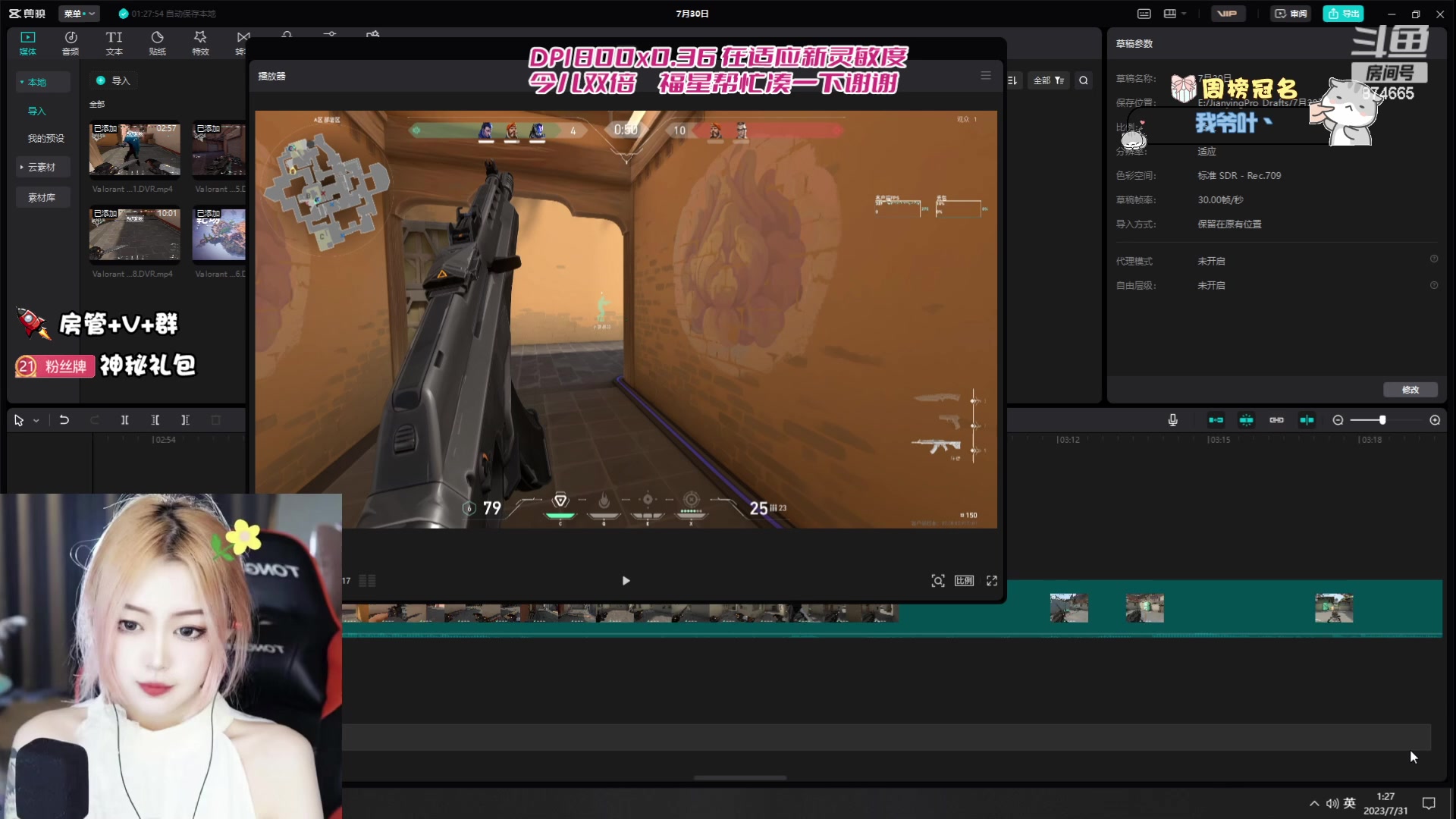Click the 审阅 review button
The height and width of the screenshot is (819, 1456).
tap(1291, 14)
